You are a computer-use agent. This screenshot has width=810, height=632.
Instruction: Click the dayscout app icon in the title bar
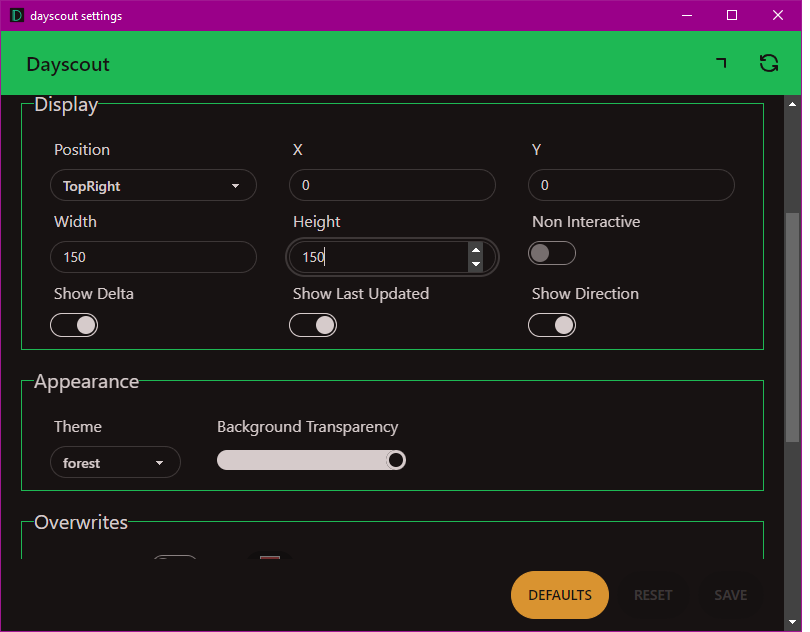click(17, 16)
